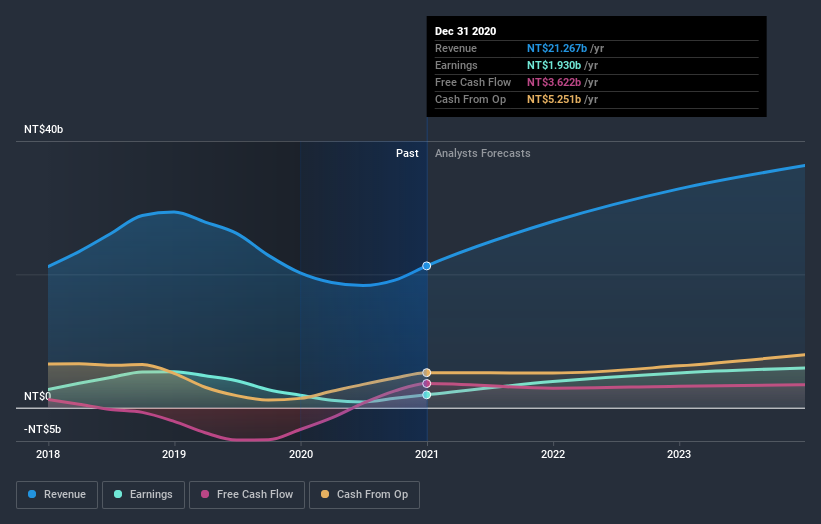Toggle the Revenue legend button
821x524 pixels.
(57, 495)
